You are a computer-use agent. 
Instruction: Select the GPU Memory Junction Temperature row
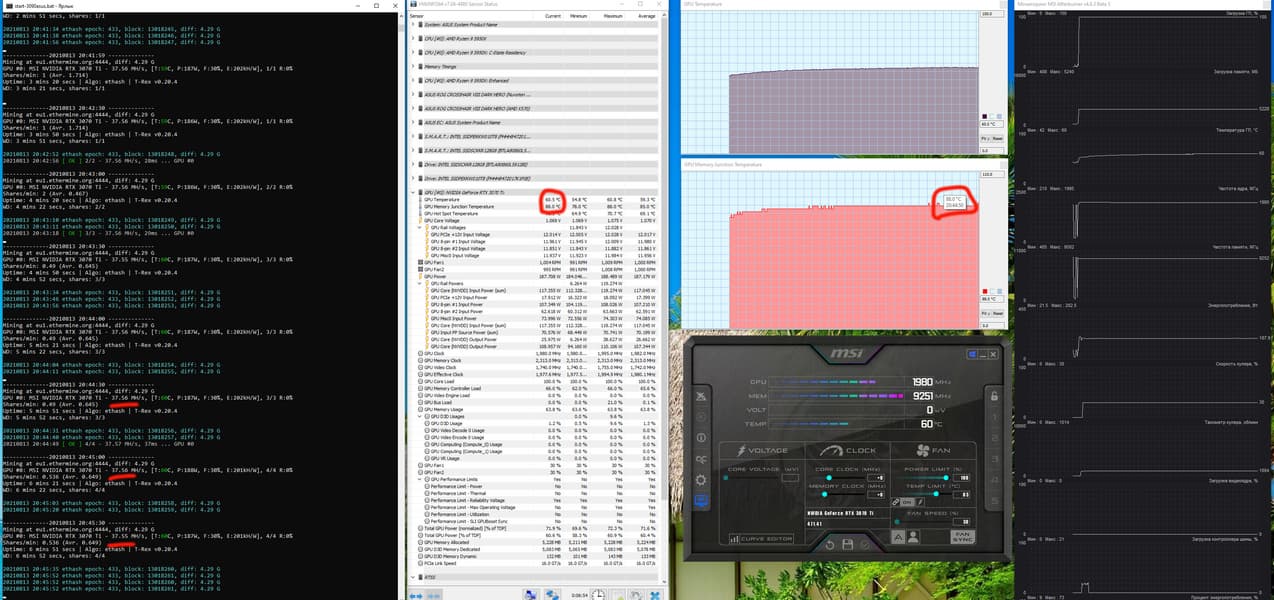click(535, 207)
